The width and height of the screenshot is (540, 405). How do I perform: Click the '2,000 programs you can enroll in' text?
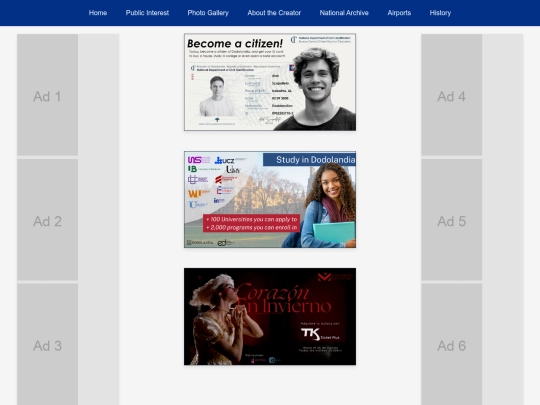tap(251, 228)
